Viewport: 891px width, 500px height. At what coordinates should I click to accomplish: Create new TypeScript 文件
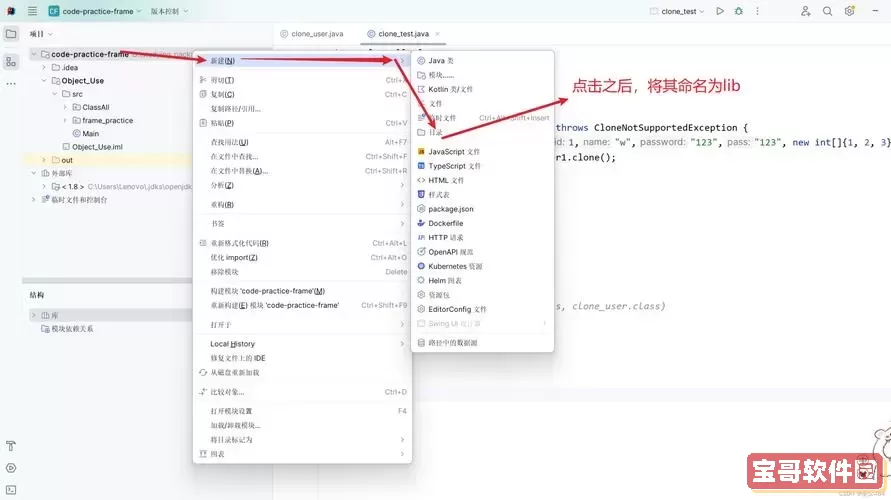[482, 166]
